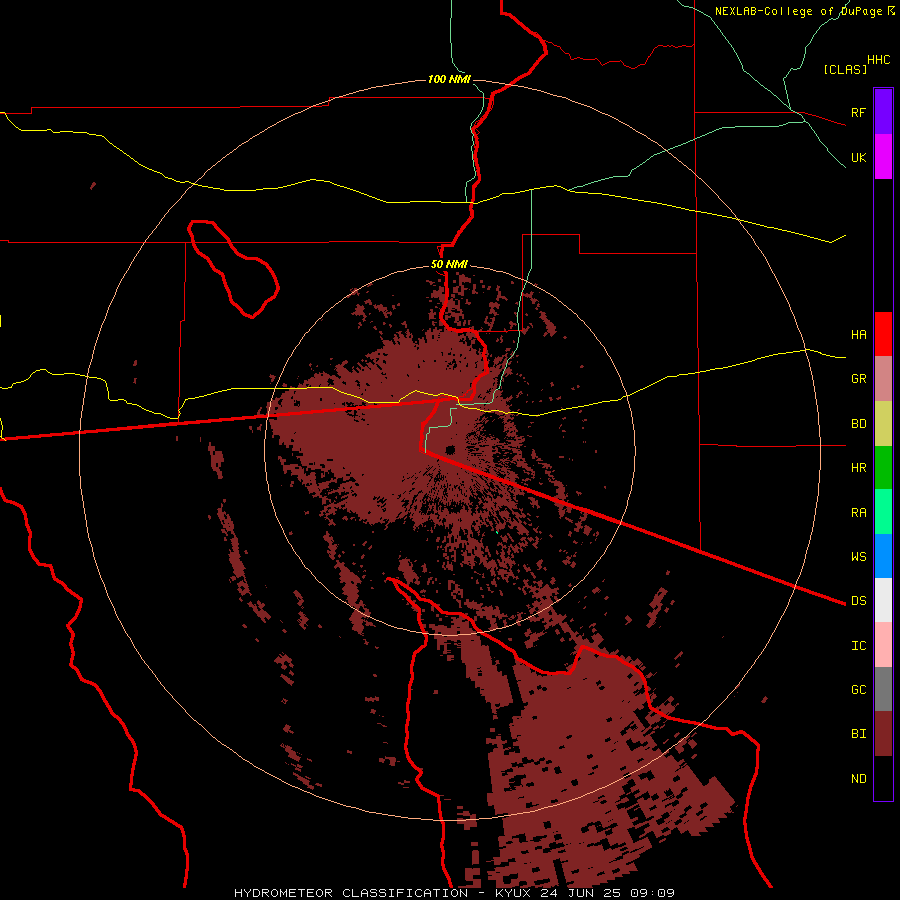Select the BD yellow legend swatch
The height and width of the screenshot is (900, 900).
tap(883, 424)
